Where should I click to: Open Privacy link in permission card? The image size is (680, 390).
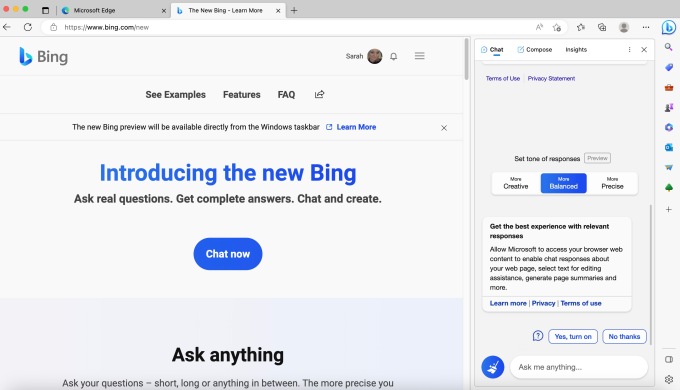(x=543, y=303)
